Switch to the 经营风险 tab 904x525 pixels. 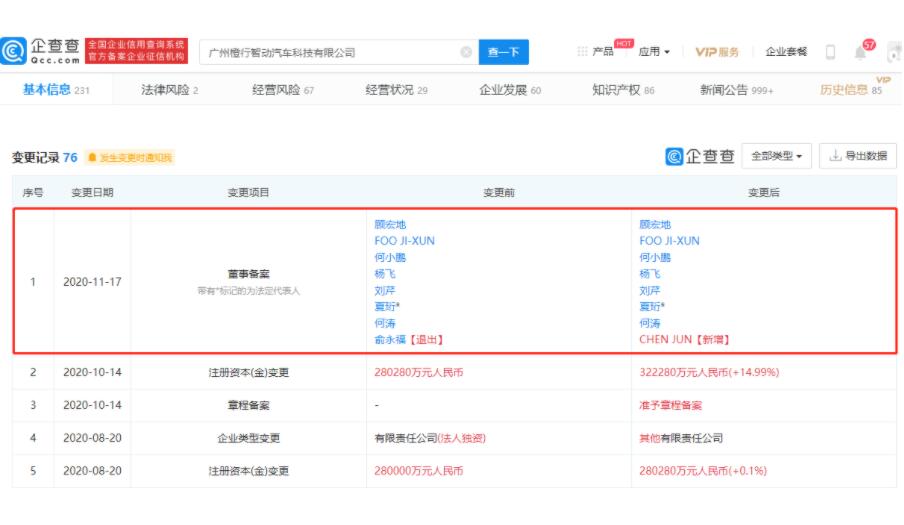[x=282, y=90]
